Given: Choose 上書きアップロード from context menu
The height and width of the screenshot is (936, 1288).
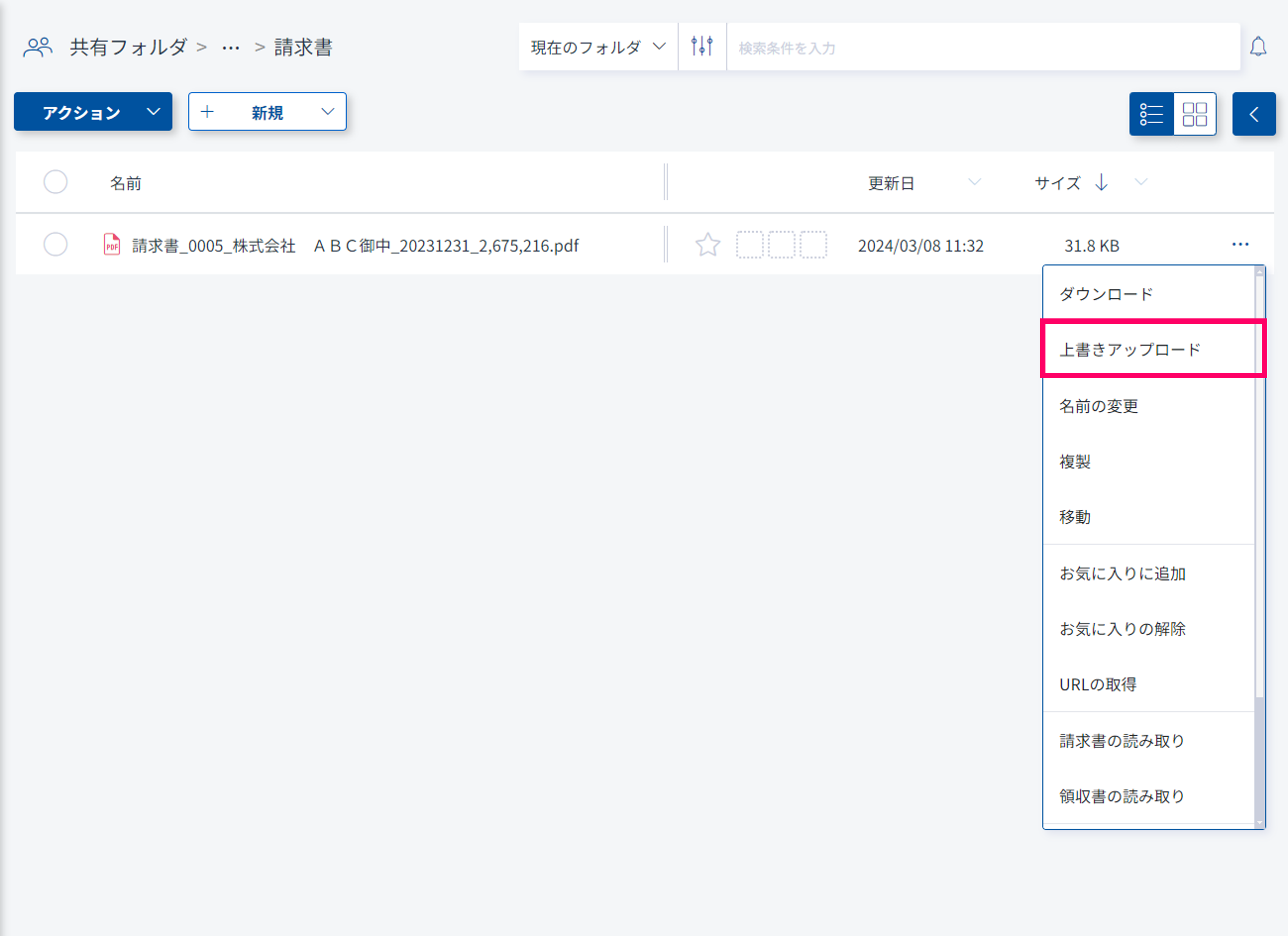Looking at the screenshot, I should point(1130,349).
